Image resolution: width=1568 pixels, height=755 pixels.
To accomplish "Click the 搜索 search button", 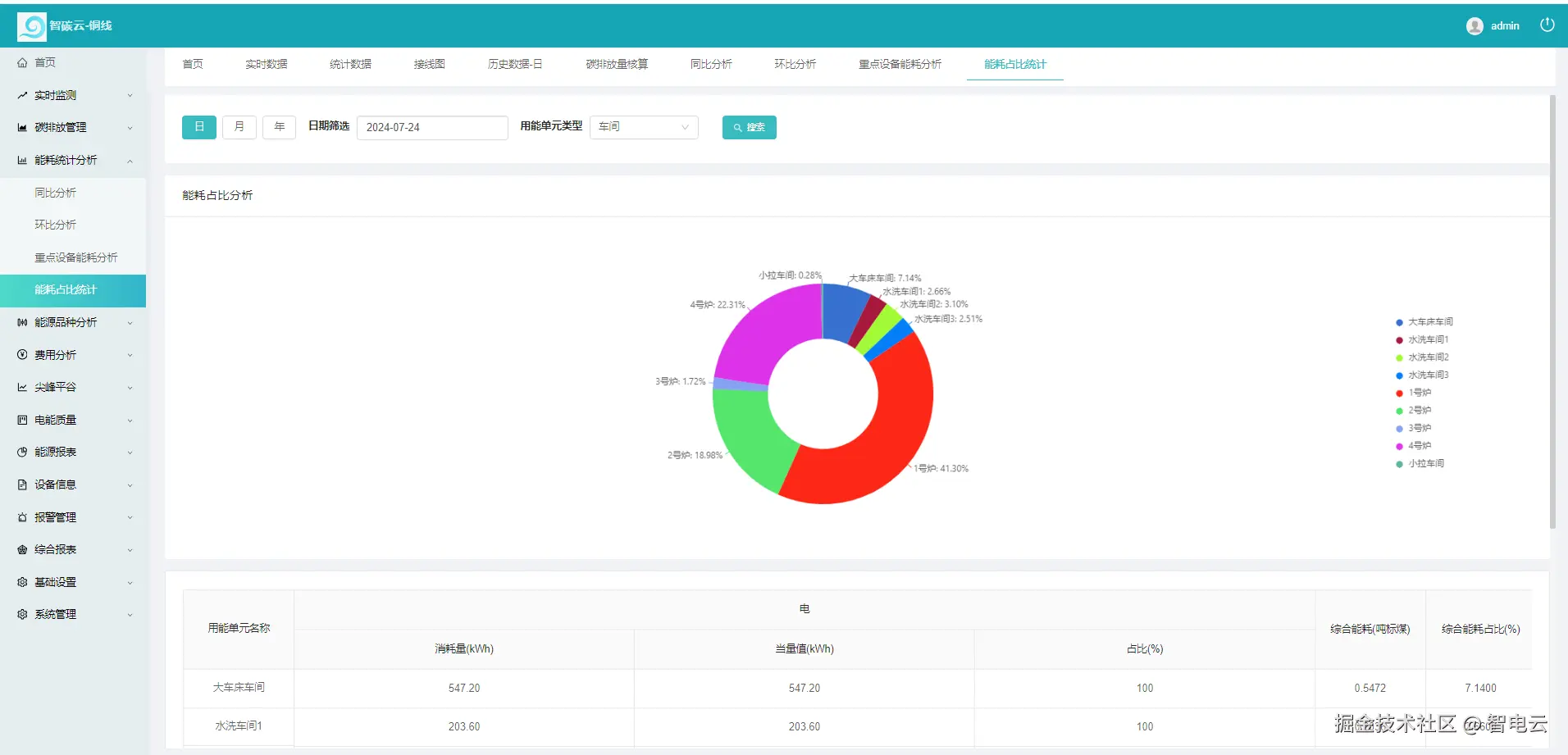I will [x=750, y=127].
